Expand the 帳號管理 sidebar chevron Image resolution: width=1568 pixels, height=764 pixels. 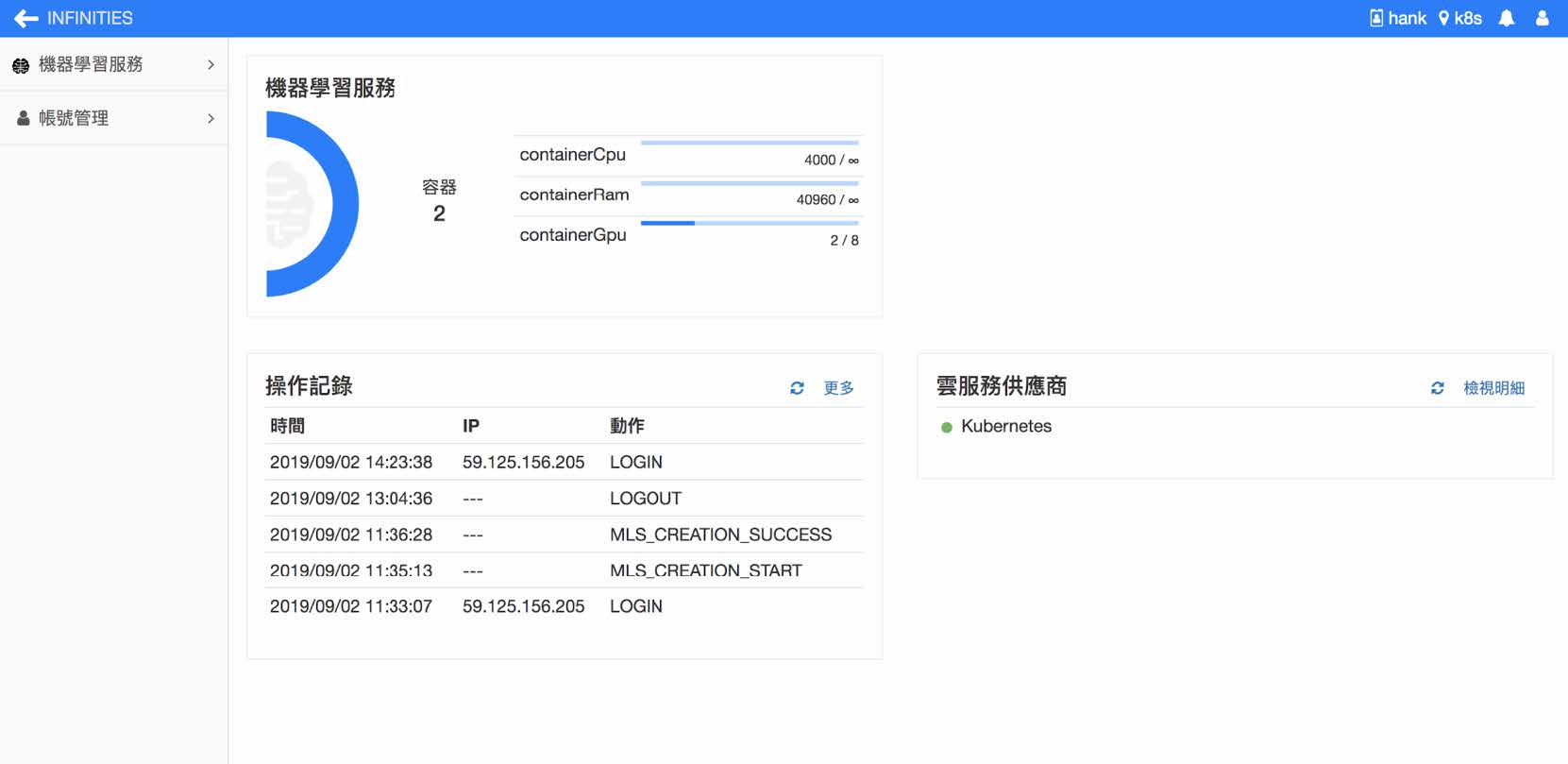point(211,118)
